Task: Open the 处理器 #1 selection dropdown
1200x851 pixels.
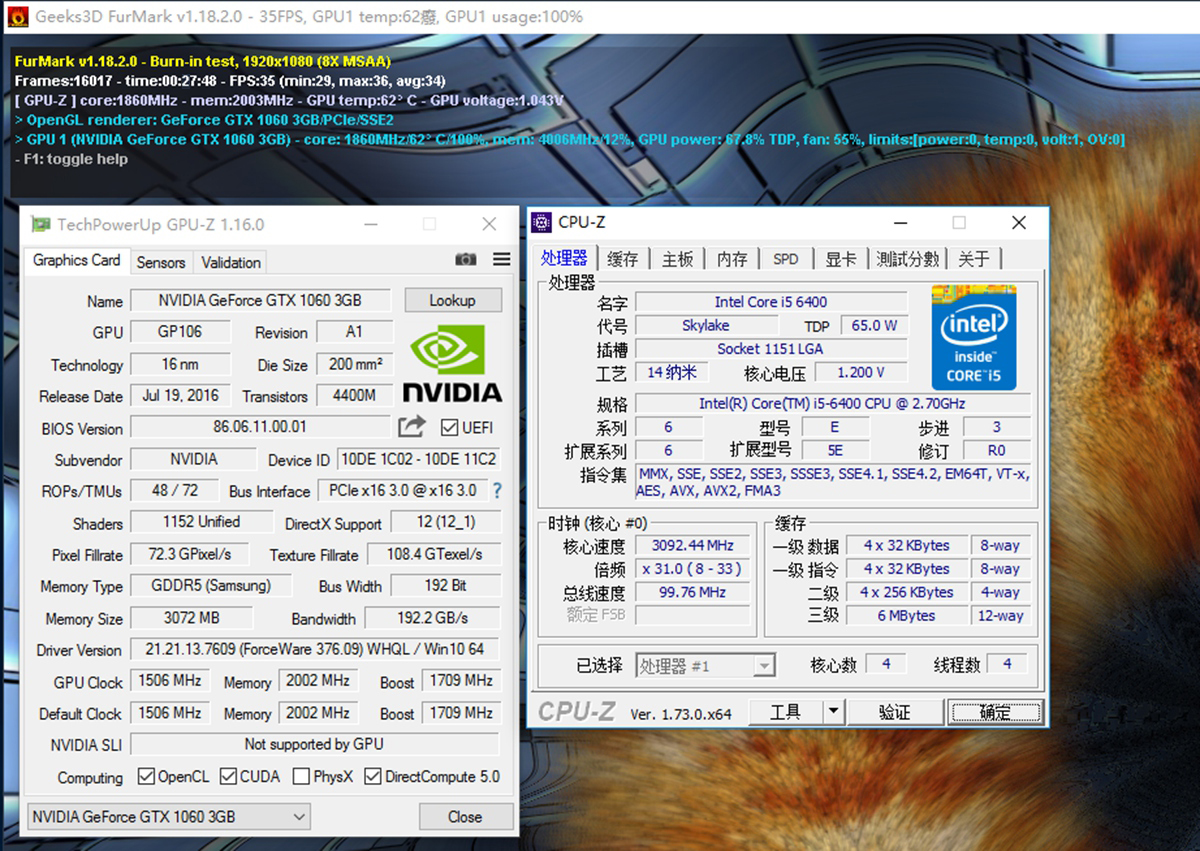Action: tap(764, 665)
